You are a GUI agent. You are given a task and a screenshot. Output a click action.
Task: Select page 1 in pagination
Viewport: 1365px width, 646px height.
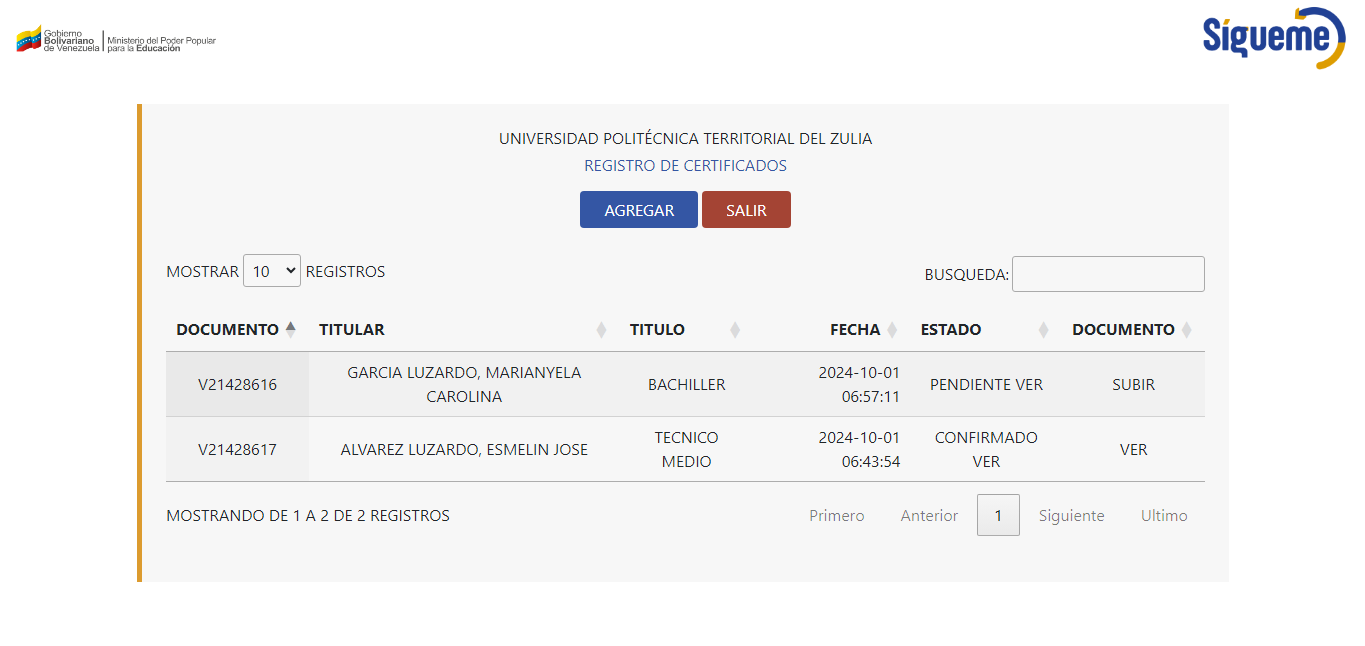(x=997, y=514)
